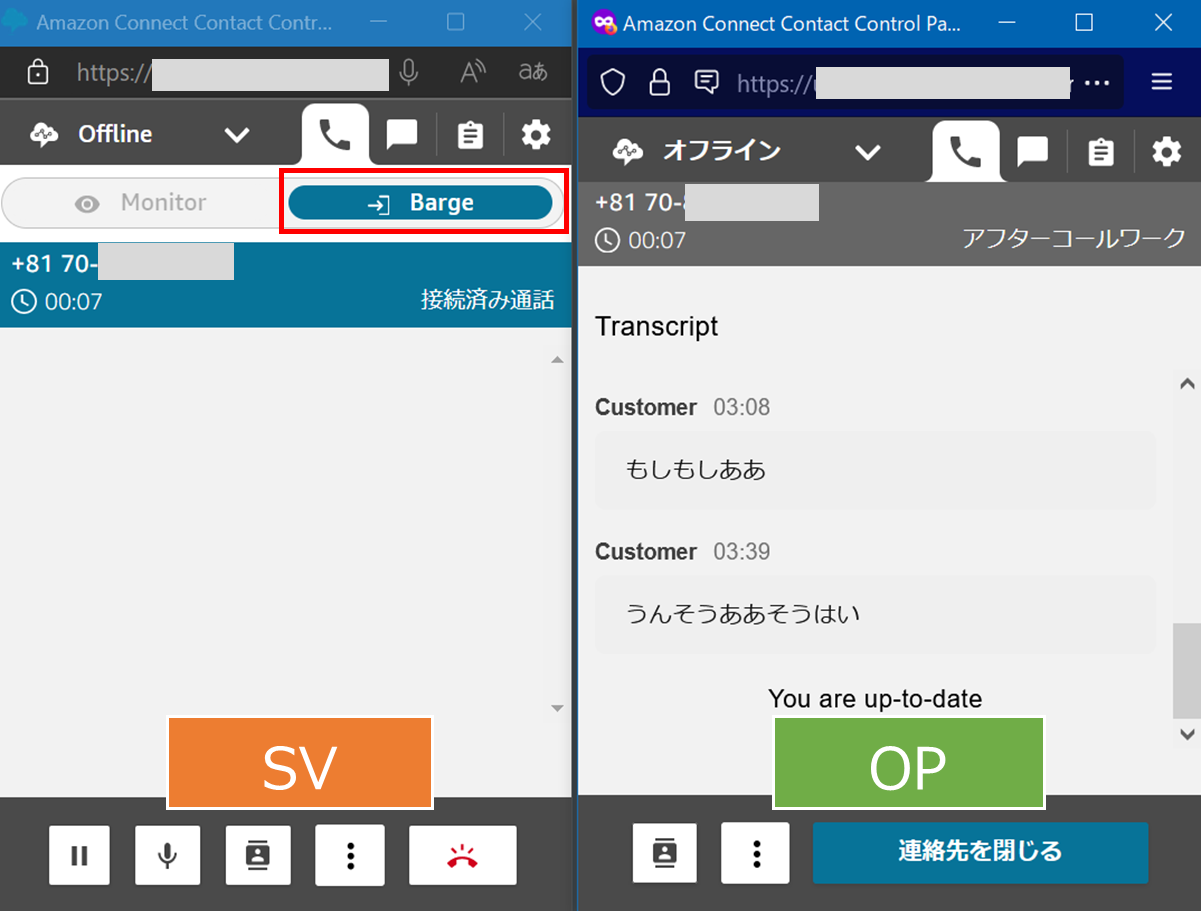Open the phone tab in the SV panel

click(x=335, y=135)
